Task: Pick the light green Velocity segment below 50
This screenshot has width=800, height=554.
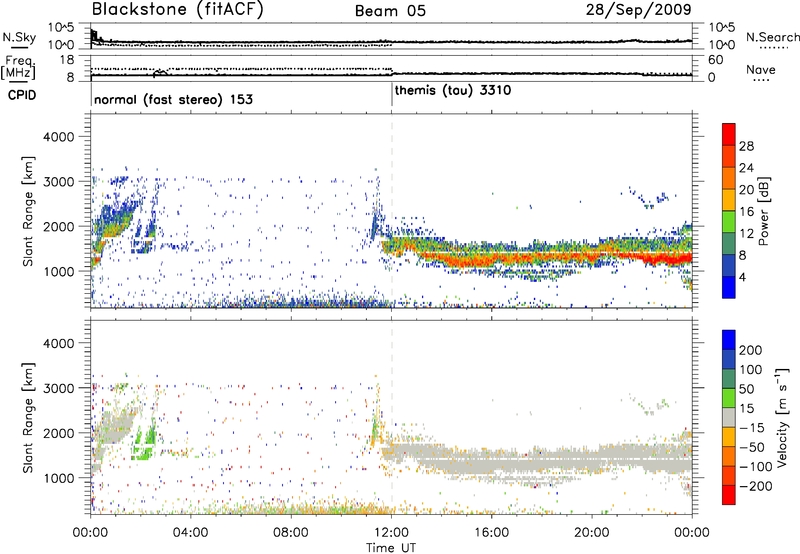Action: point(729,398)
